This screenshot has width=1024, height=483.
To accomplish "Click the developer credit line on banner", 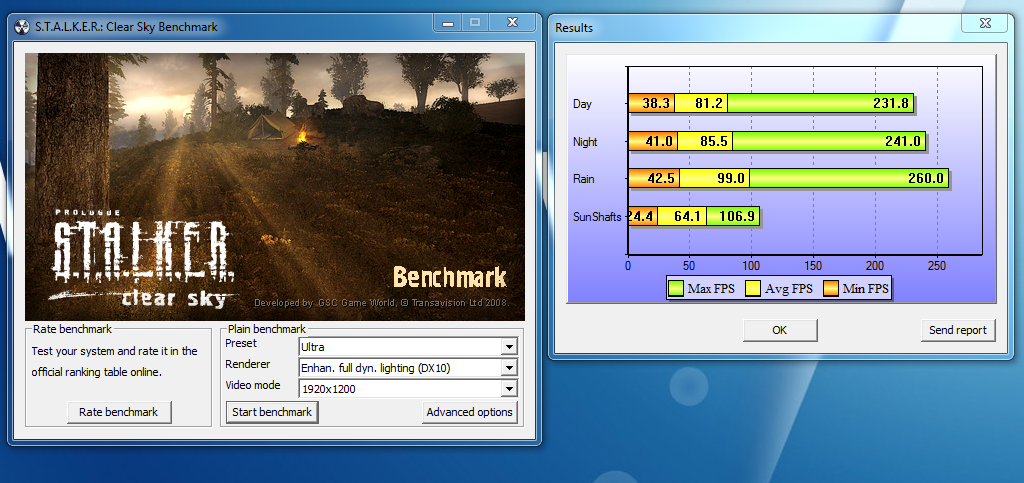I will (x=381, y=303).
